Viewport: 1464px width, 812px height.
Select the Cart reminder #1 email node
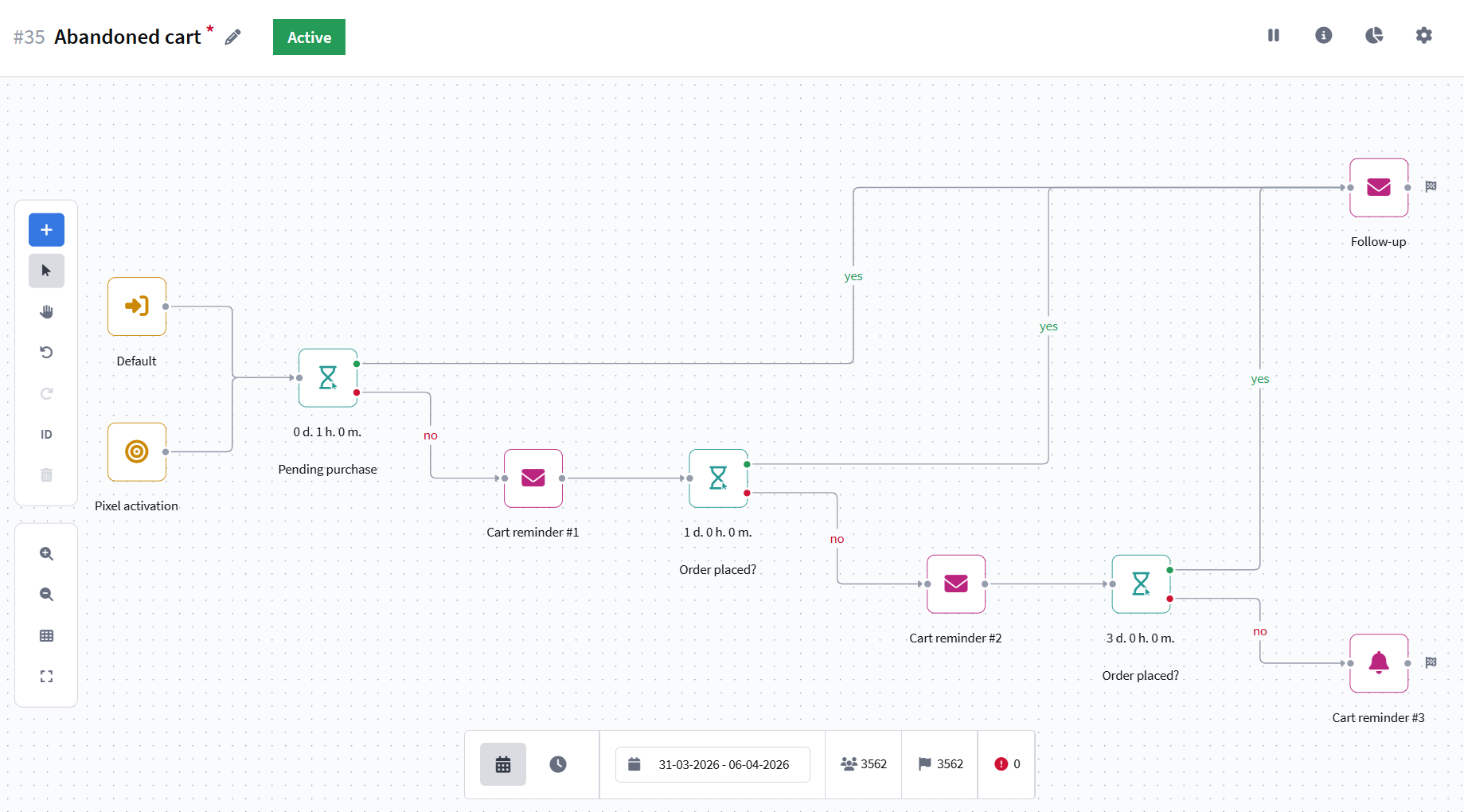point(533,478)
